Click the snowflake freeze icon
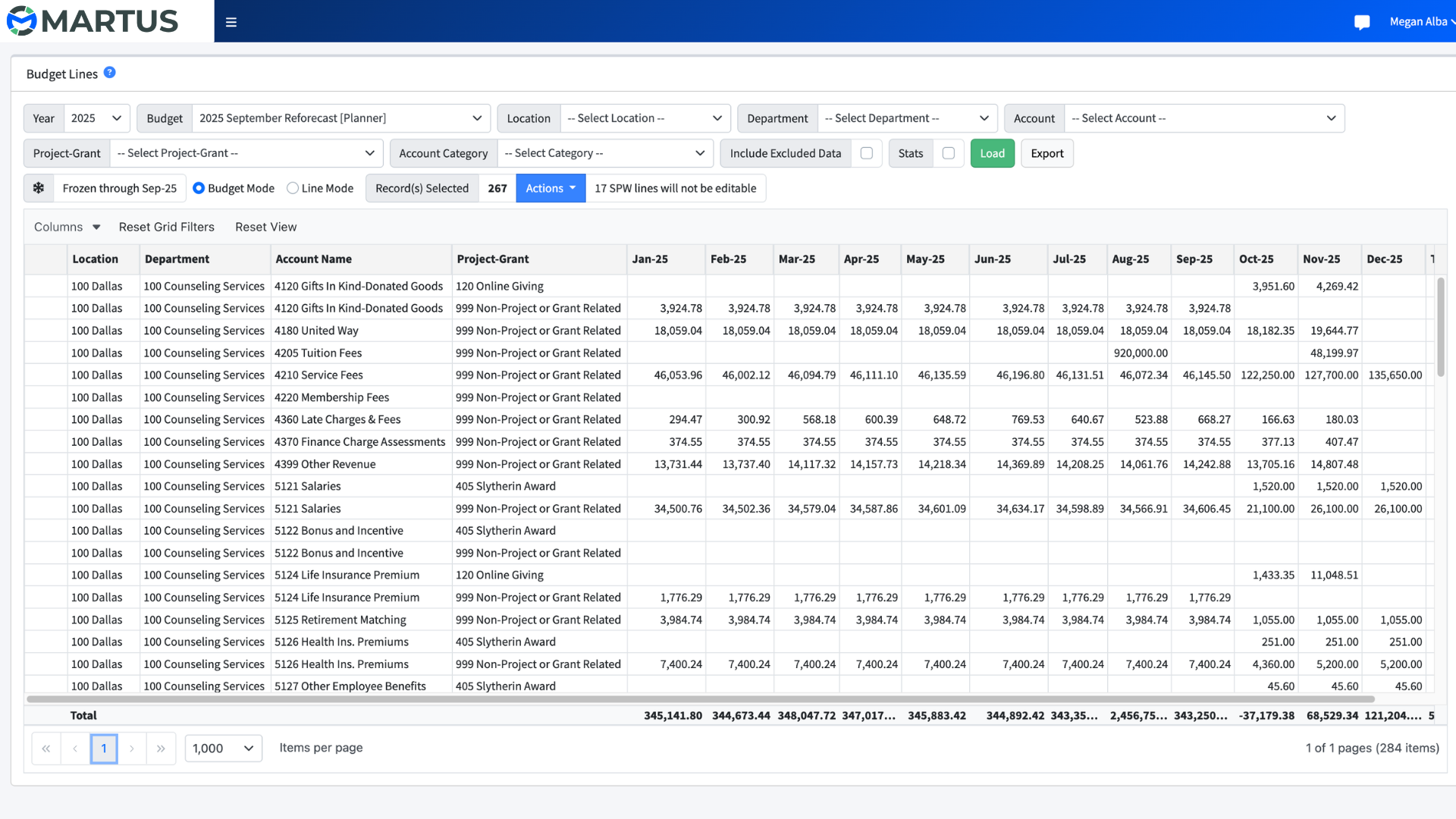This screenshot has height=819, width=1456. click(39, 188)
